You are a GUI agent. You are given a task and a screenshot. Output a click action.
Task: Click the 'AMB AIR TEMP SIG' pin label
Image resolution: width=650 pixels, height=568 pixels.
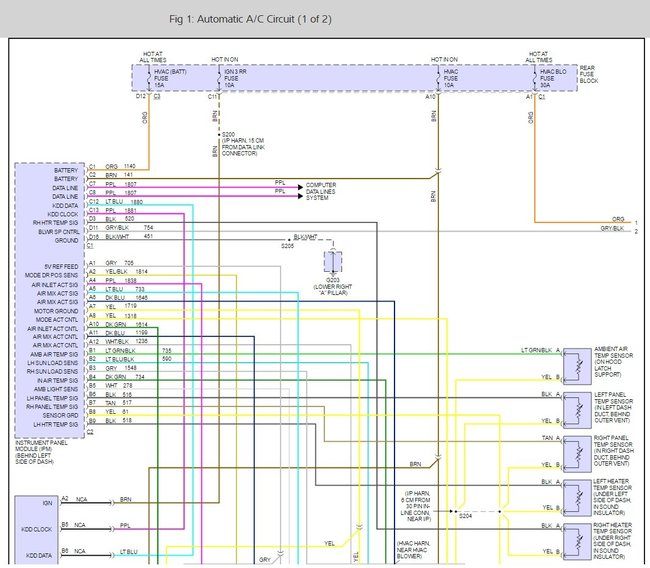[54, 354]
